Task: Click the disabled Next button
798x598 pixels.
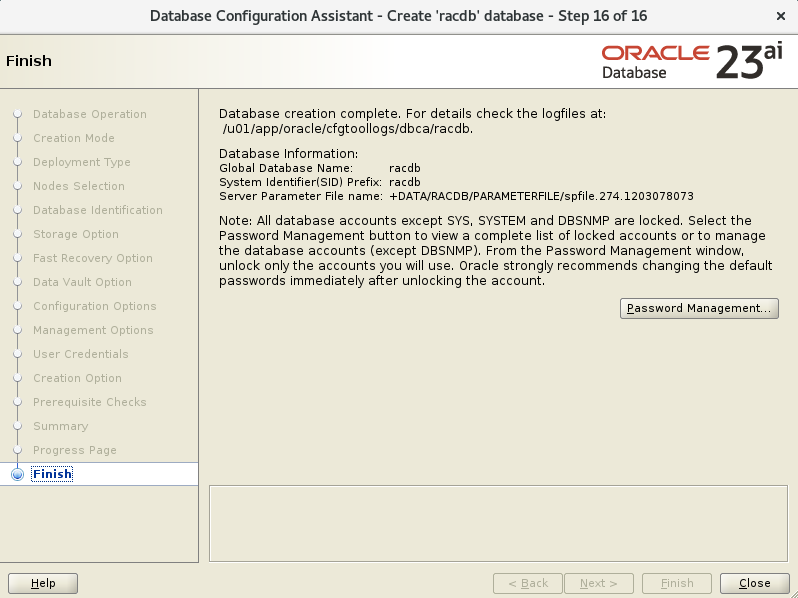Action: (x=598, y=583)
